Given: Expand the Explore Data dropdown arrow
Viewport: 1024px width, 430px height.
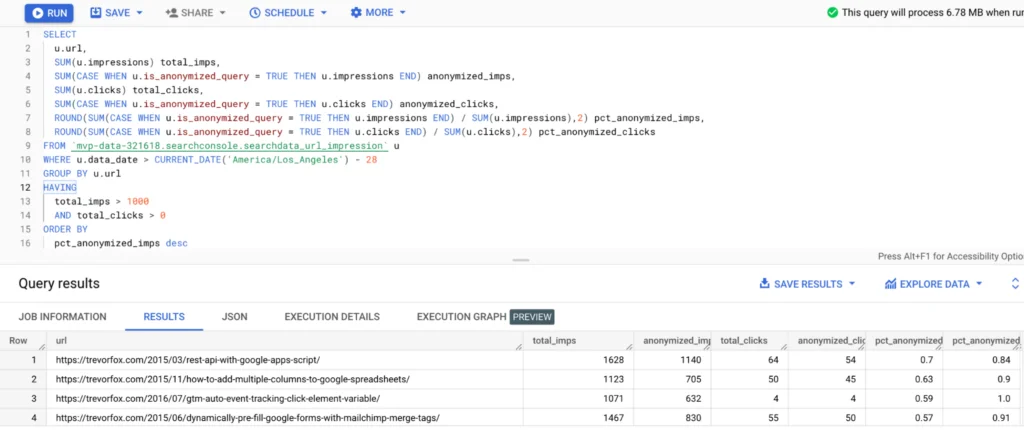Looking at the screenshot, I should (978, 284).
